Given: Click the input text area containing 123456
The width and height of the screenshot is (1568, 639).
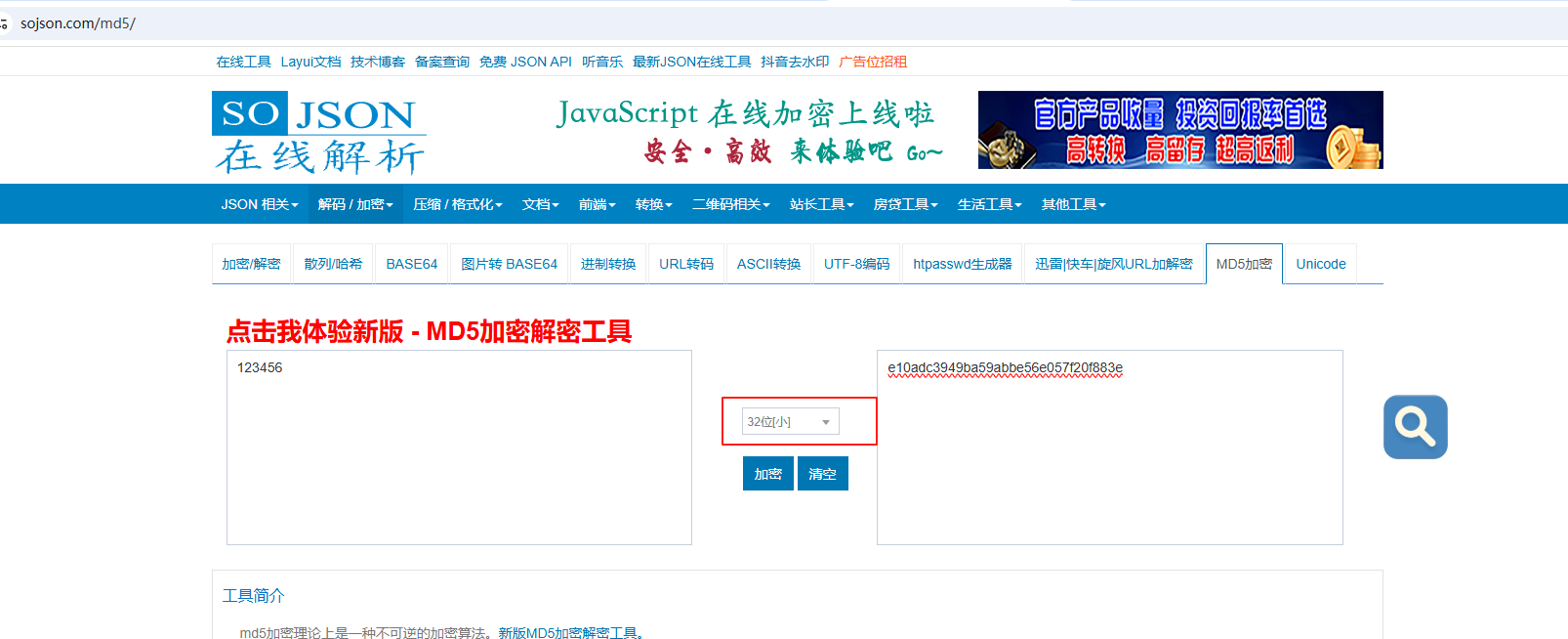Looking at the screenshot, I should pos(459,447).
